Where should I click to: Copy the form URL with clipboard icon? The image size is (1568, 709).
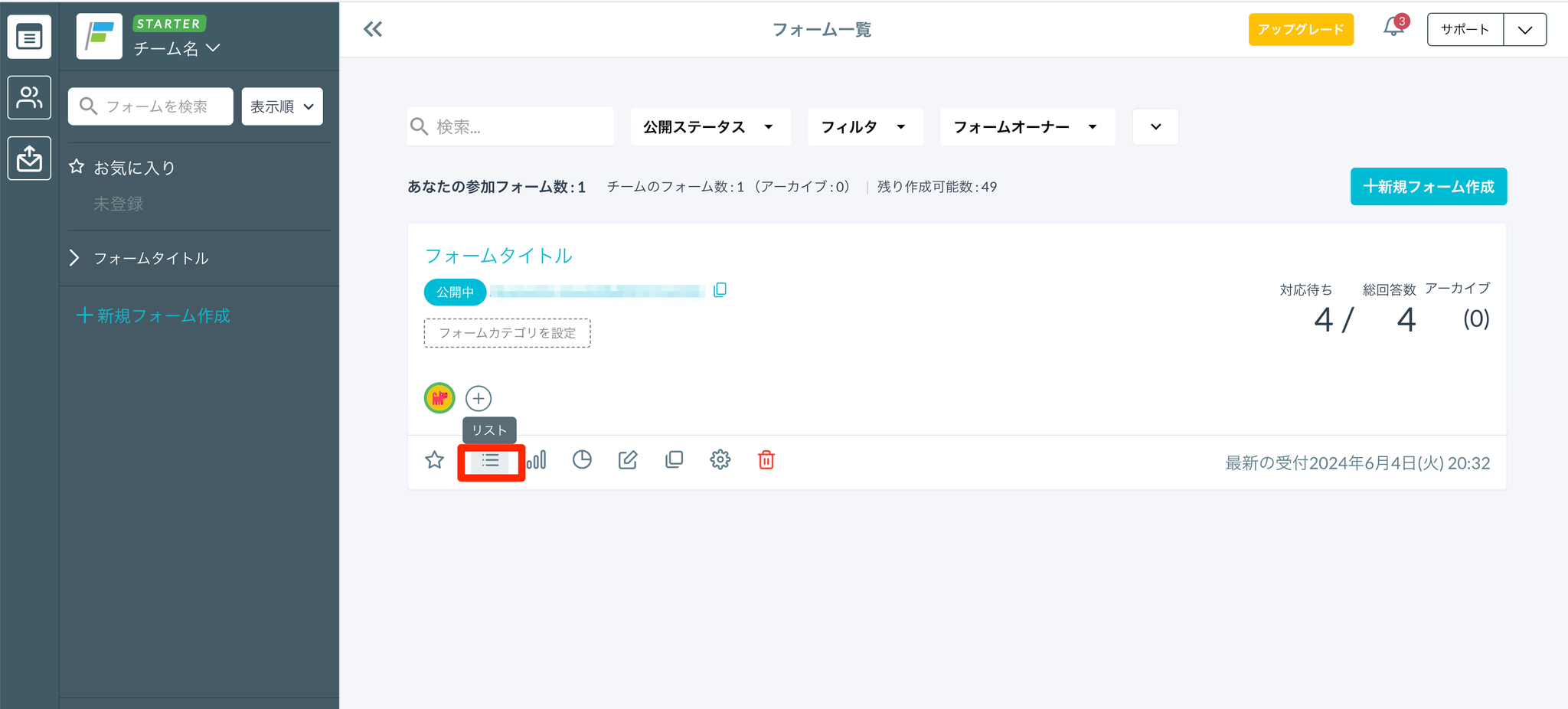pos(720,290)
